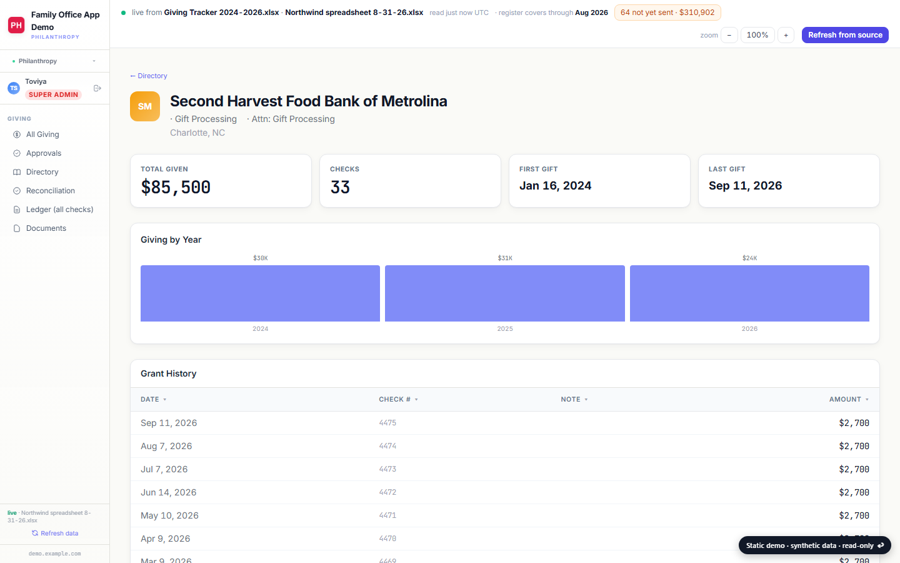Click the 100% zoom level button
900x563 pixels.
757,35
